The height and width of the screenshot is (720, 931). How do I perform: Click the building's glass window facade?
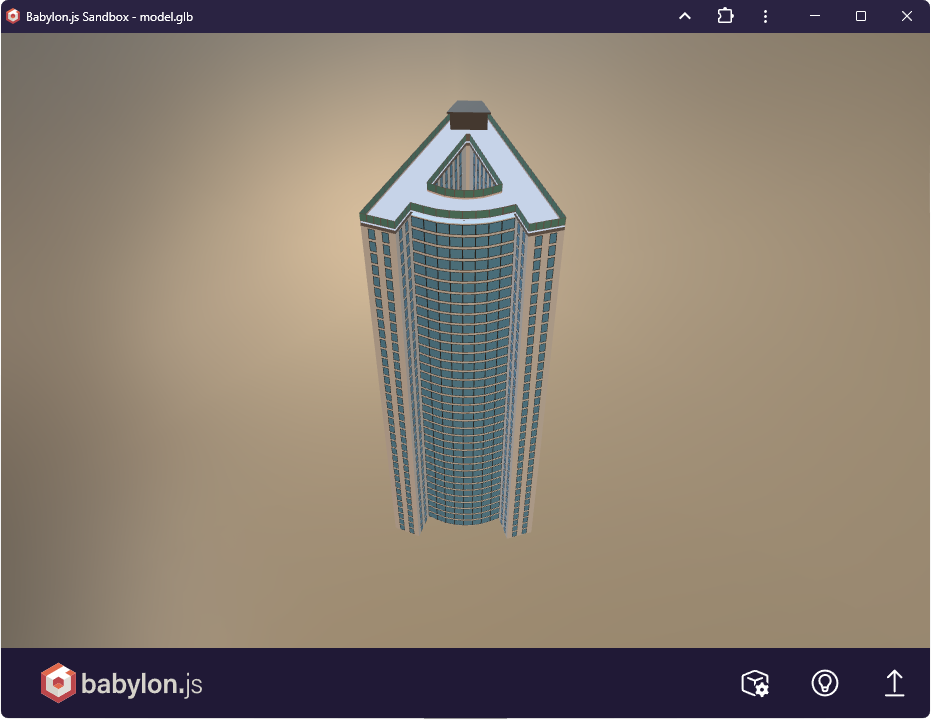[x=460, y=380]
